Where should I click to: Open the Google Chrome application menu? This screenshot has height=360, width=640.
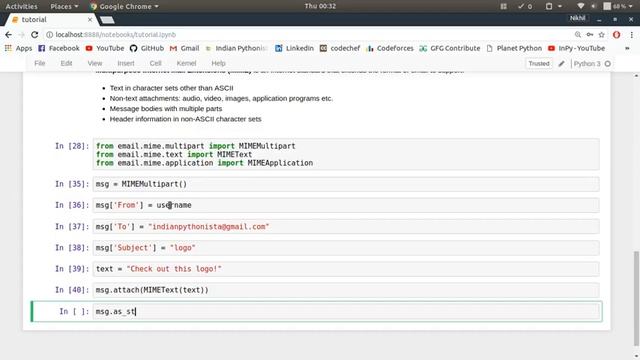pyautogui.click(x=124, y=6)
